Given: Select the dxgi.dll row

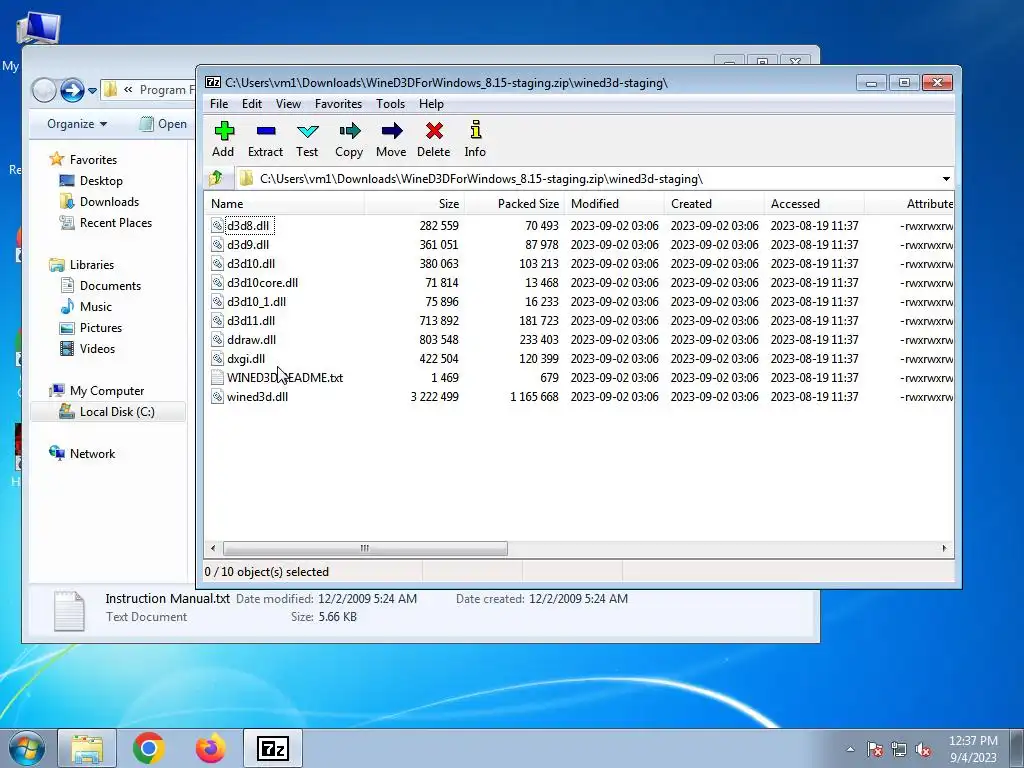Looking at the screenshot, I should [x=579, y=359].
